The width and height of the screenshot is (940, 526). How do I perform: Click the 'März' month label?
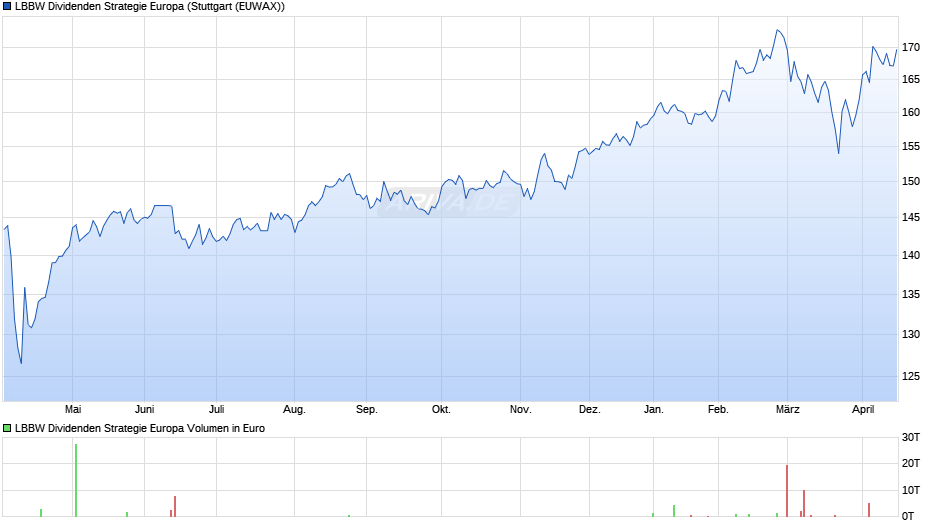pos(788,409)
